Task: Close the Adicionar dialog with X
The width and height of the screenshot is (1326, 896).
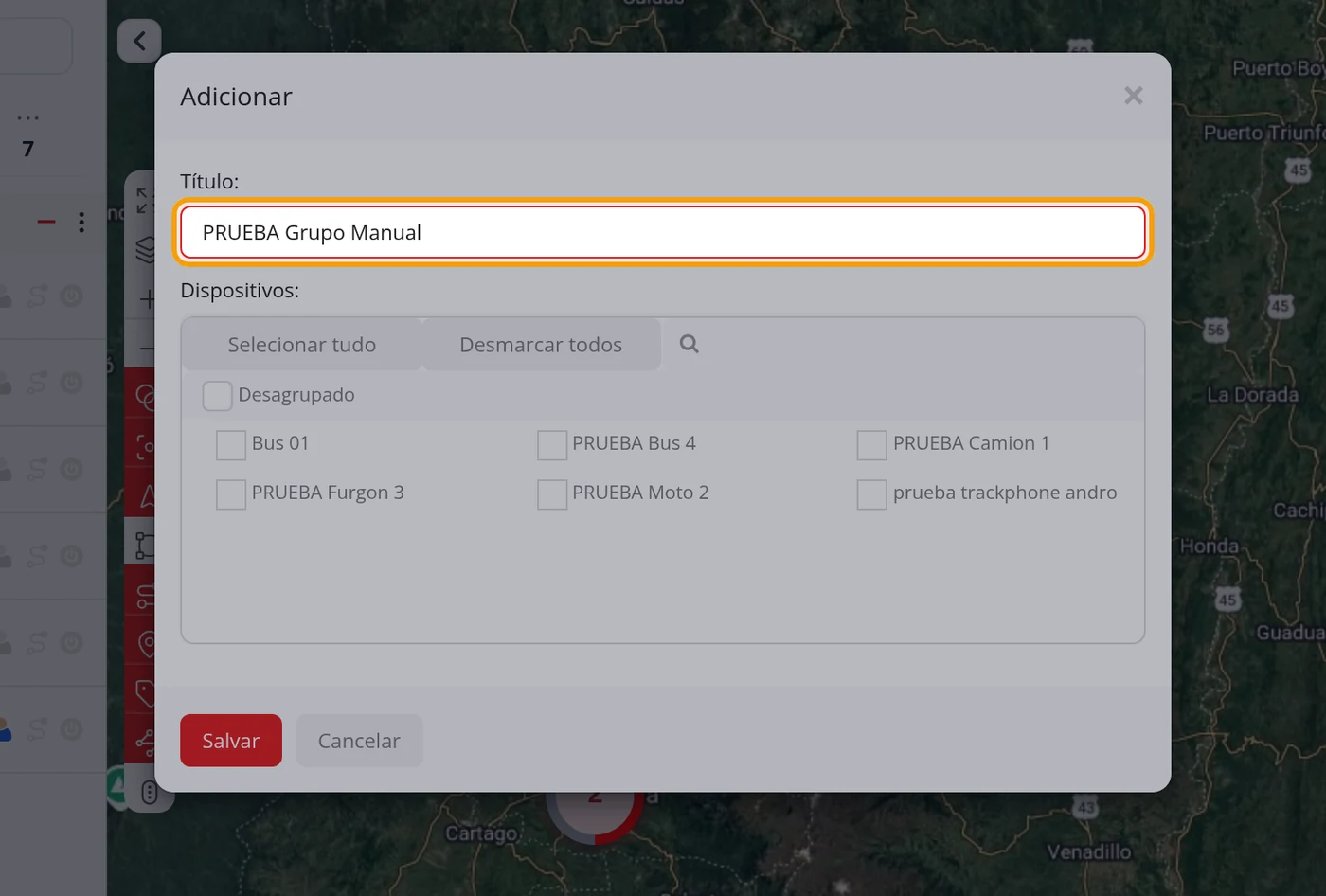Action: click(1133, 96)
